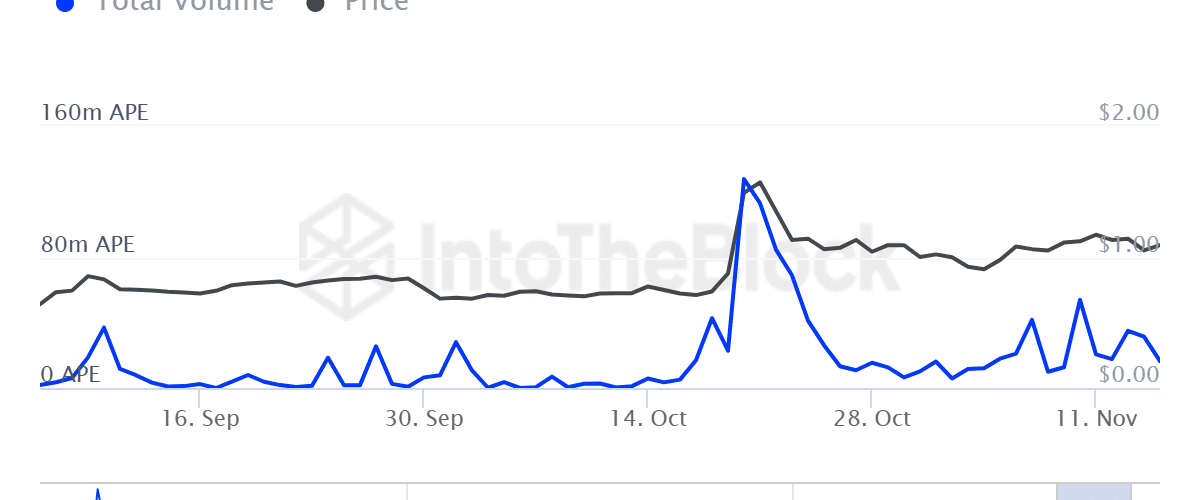Screen dimensions: 1200x500
Task: Click the 80m APE axis label
Action: [x=87, y=245]
